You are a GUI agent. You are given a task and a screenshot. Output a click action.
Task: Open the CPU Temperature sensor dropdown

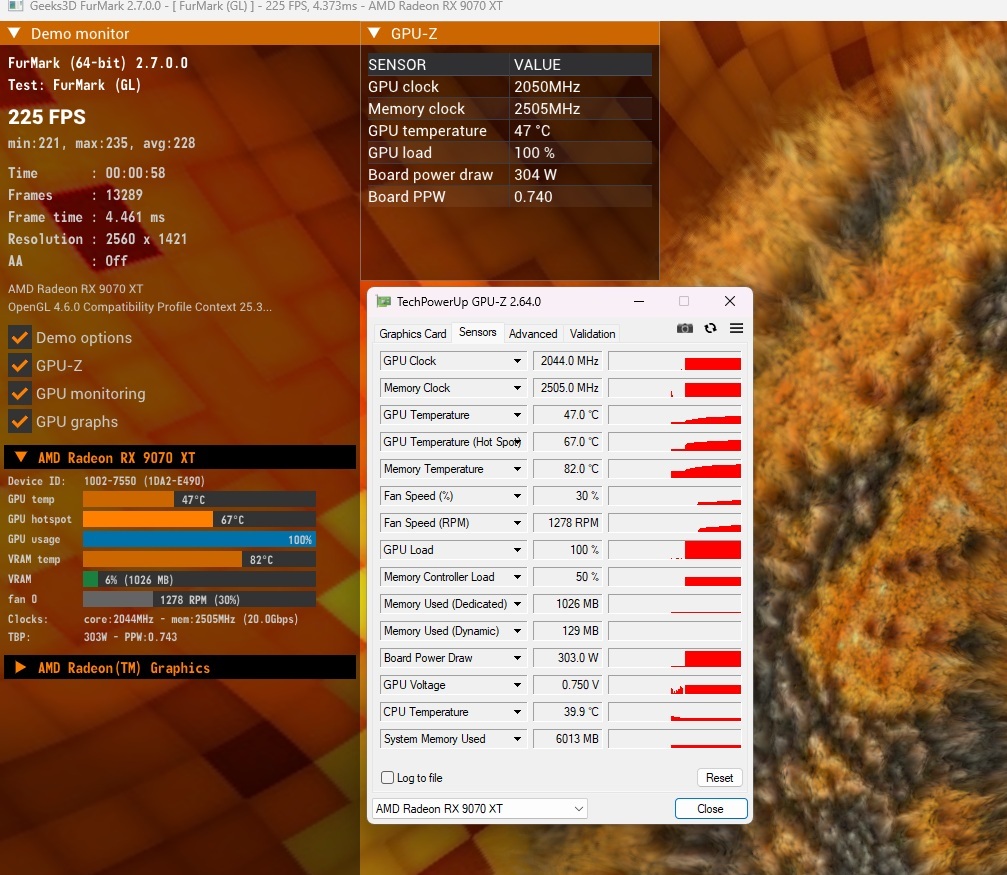(517, 712)
